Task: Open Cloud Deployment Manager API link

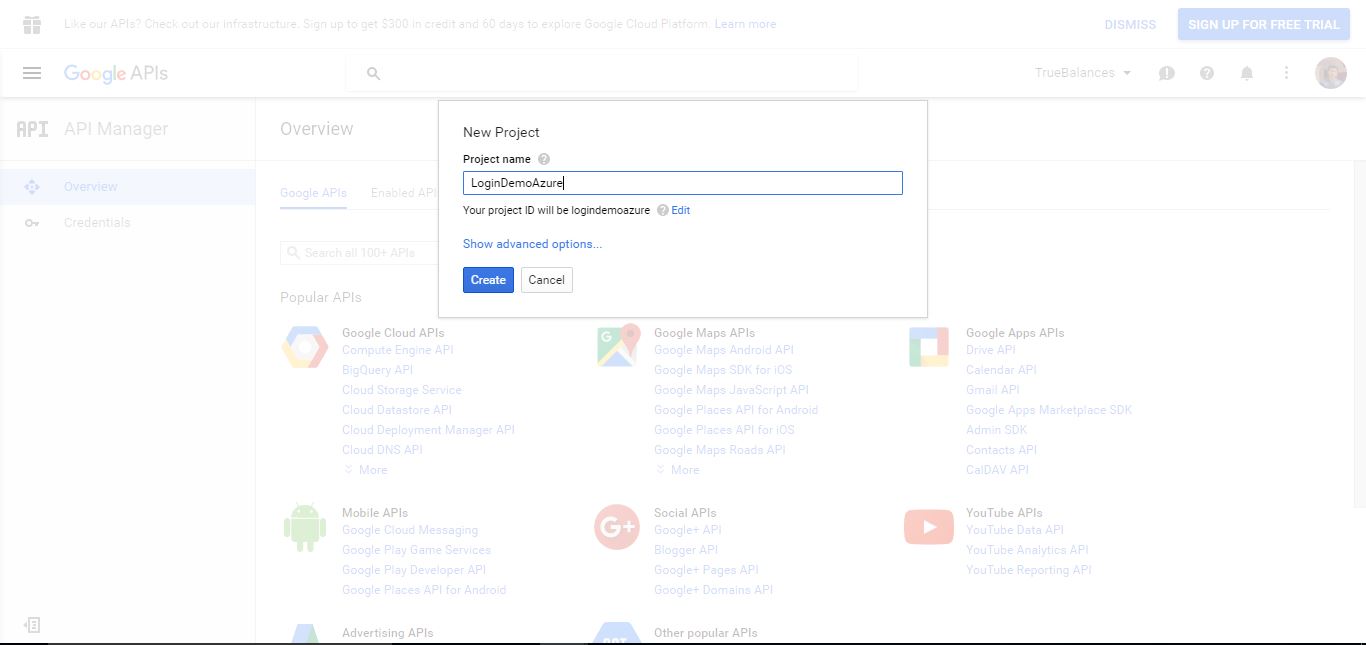Action: click(x=428, y=430)
